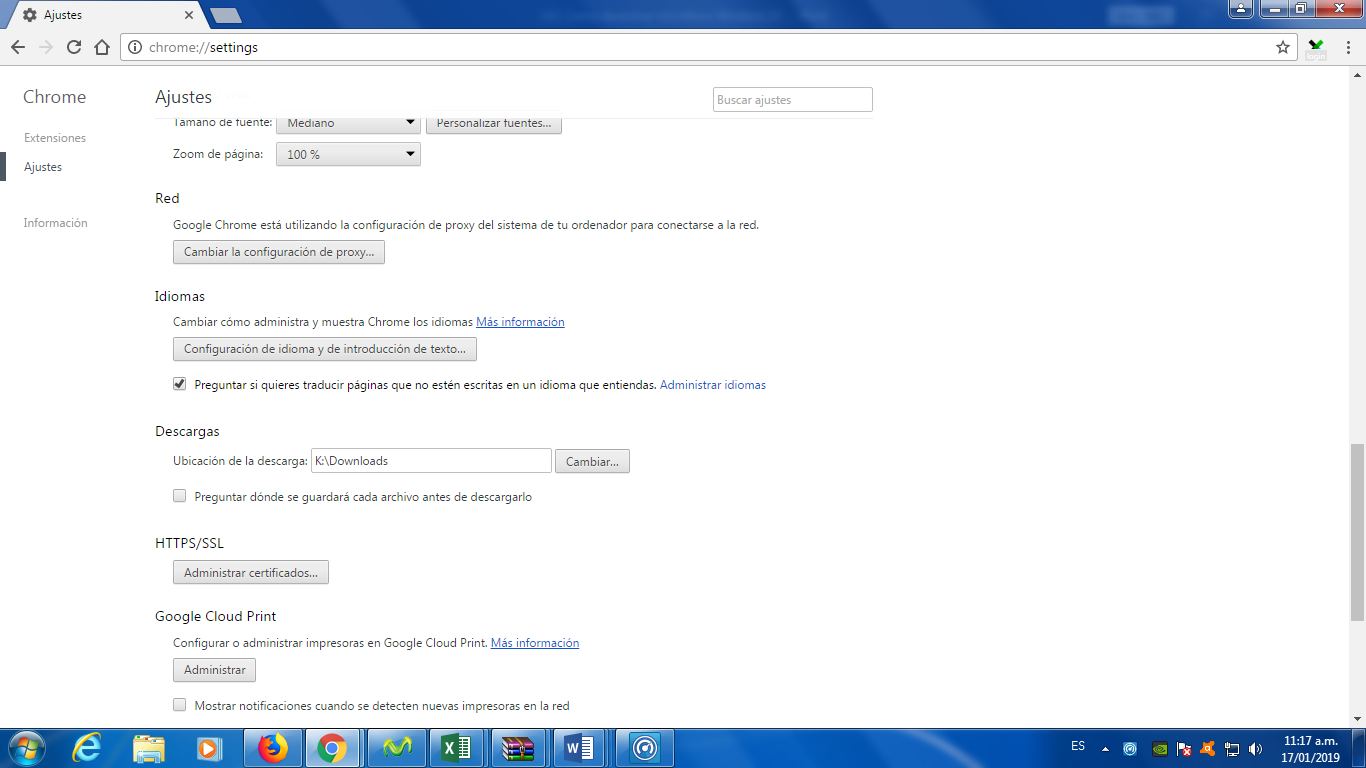Open a new tab
Viewport: 1366px width, 768px height.
(x=225, y=15)
